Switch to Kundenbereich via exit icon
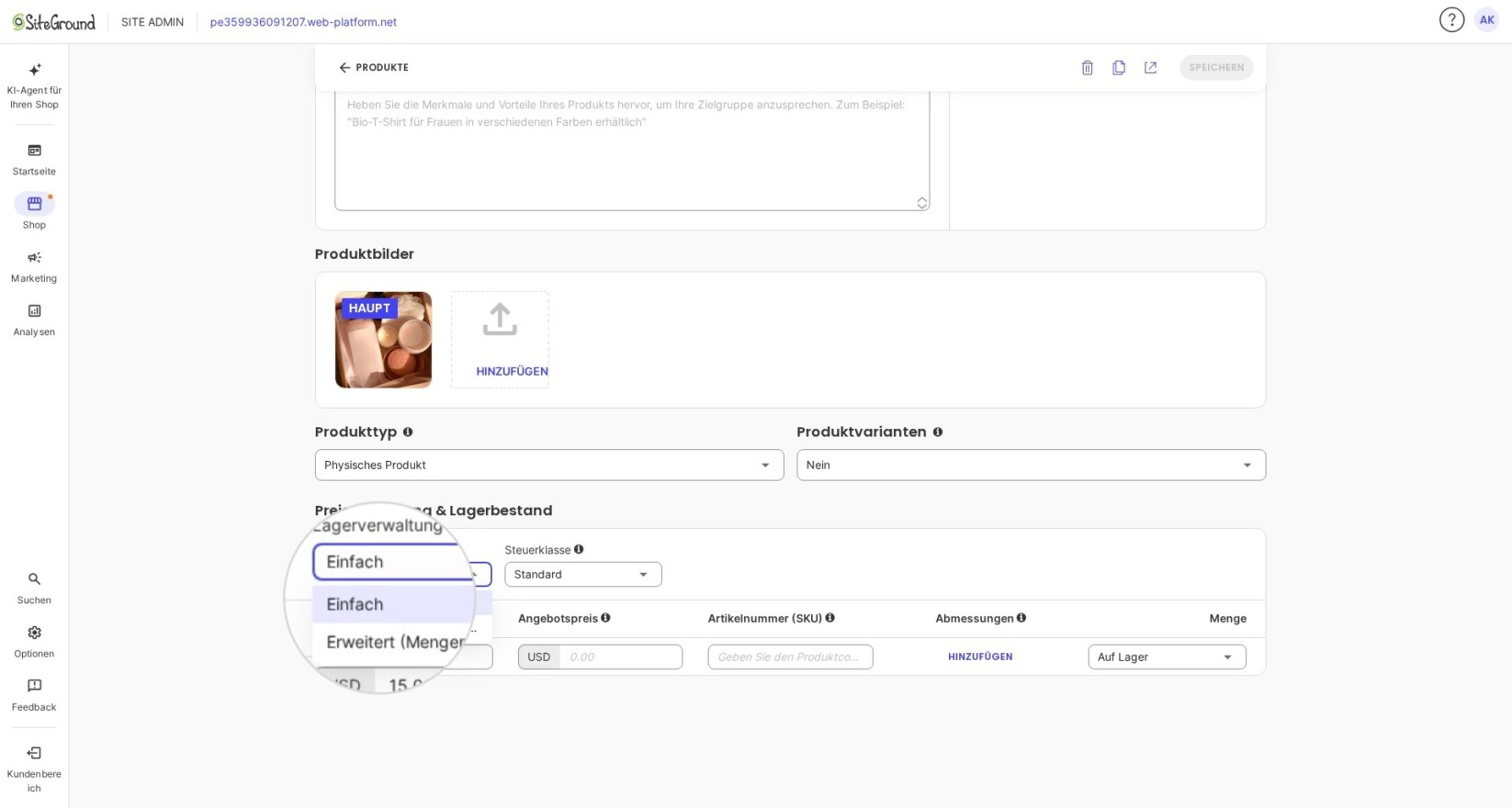The height and width of the screenshot is (808, 1512). 34,753
